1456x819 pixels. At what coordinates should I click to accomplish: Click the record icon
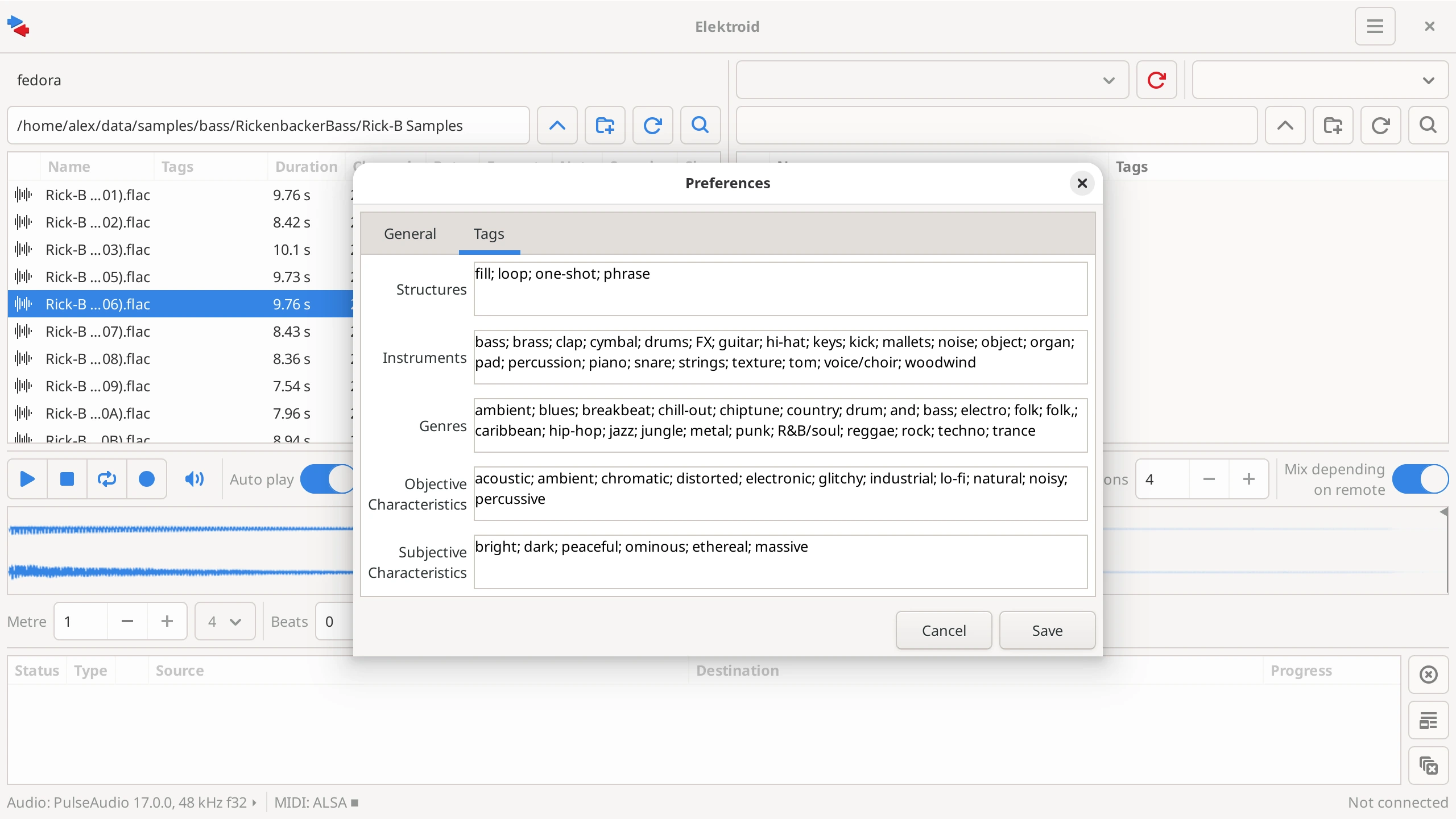tap(147, 479)
